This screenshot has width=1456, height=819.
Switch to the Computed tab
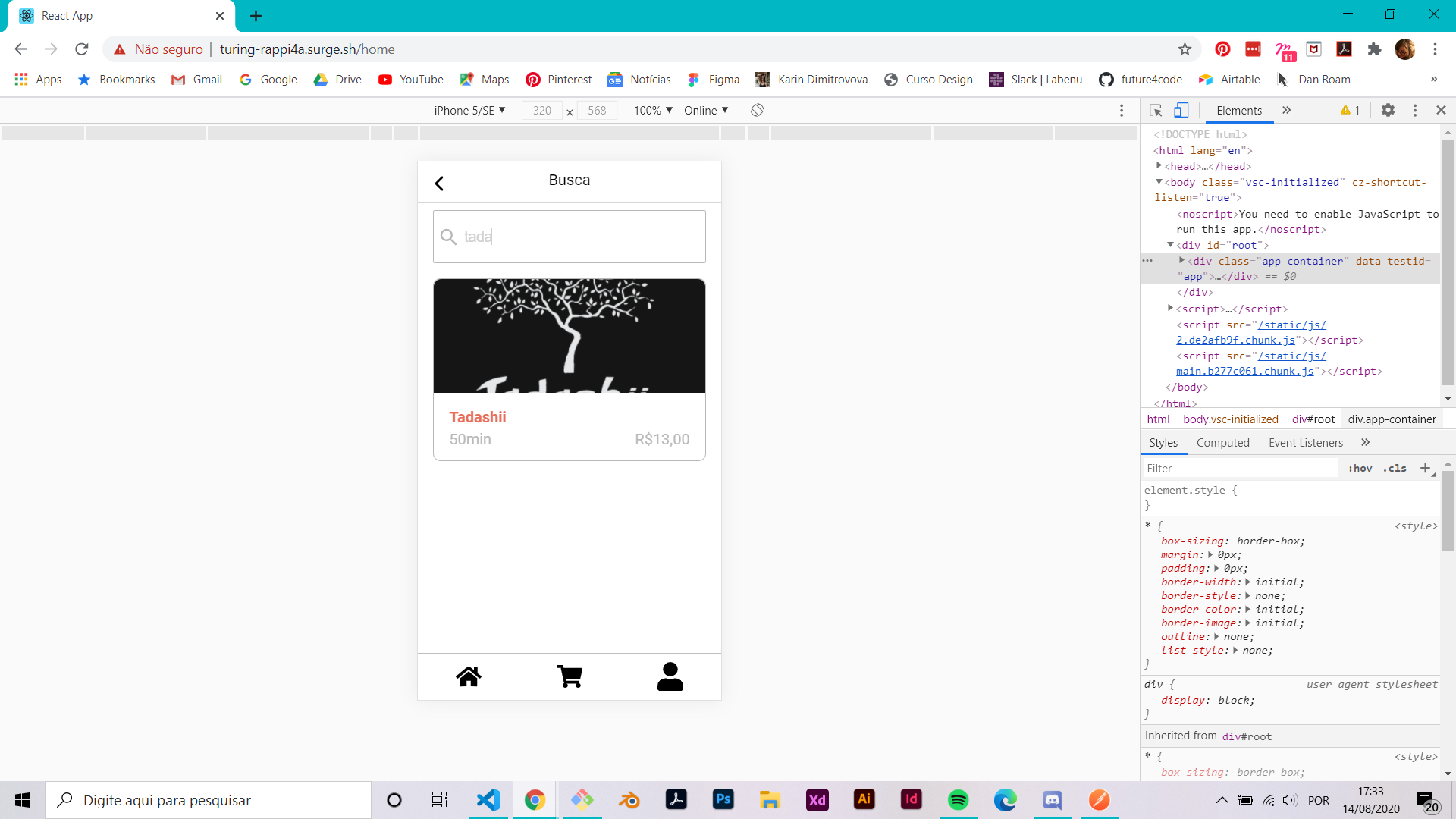click(x=1222, y=443)
